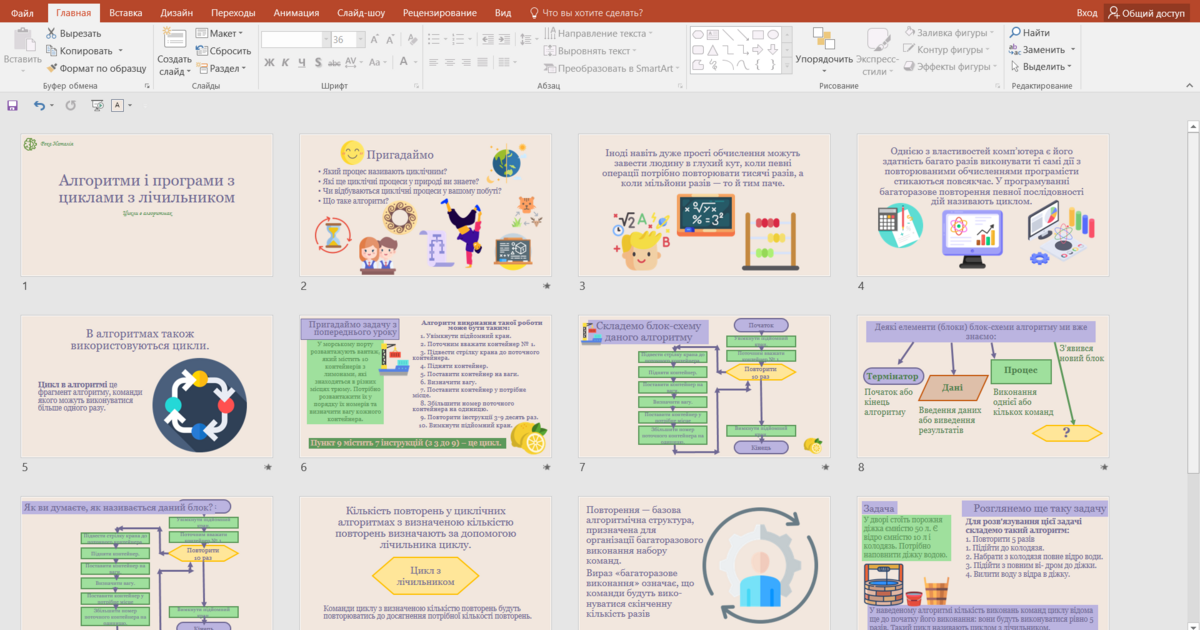Viewport: 1200px width, 630px height.
Task: Click the Общий доступ share button
Action: click(1146, 12)
